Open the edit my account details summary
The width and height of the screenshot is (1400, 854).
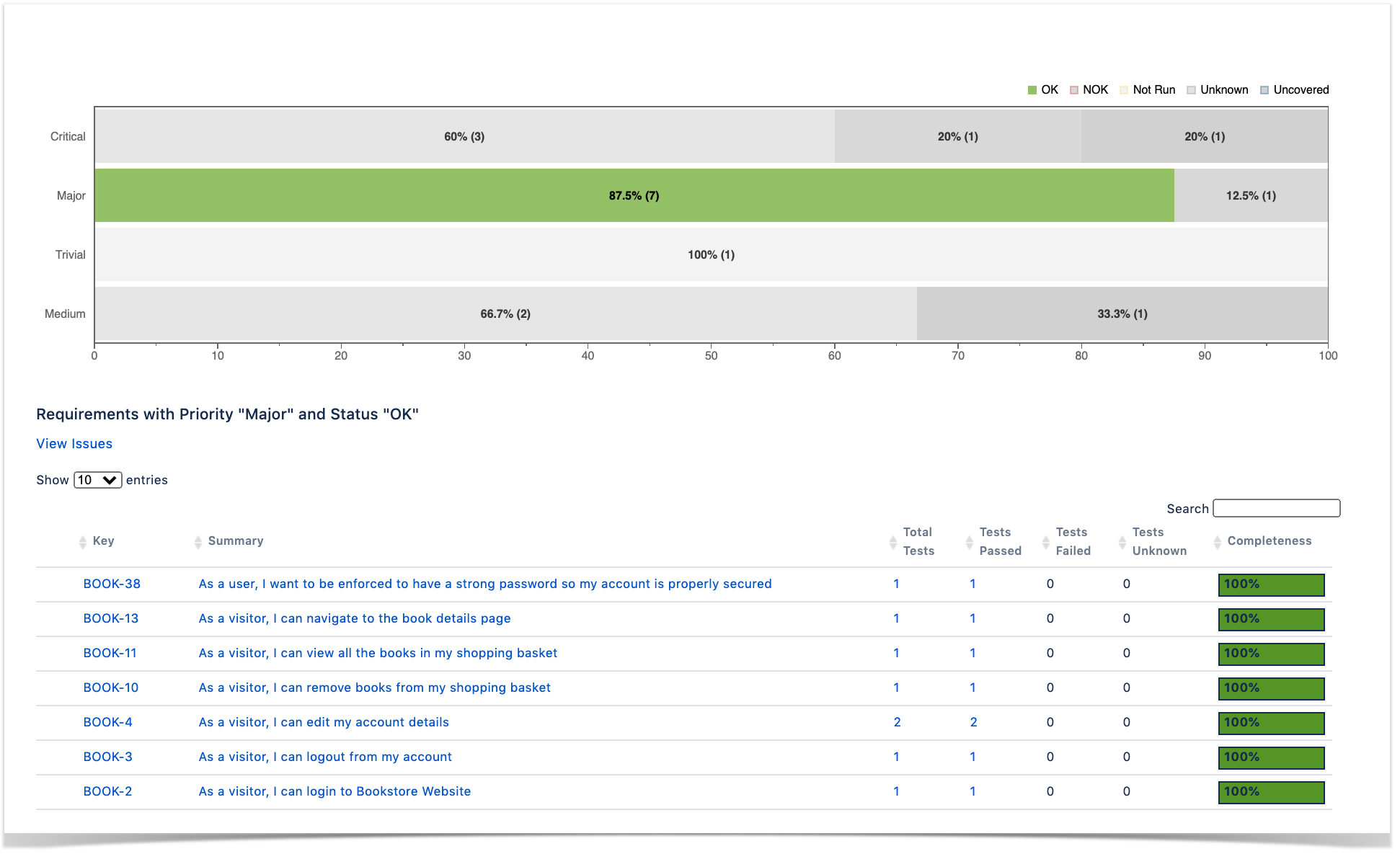(x=324, y=722)
